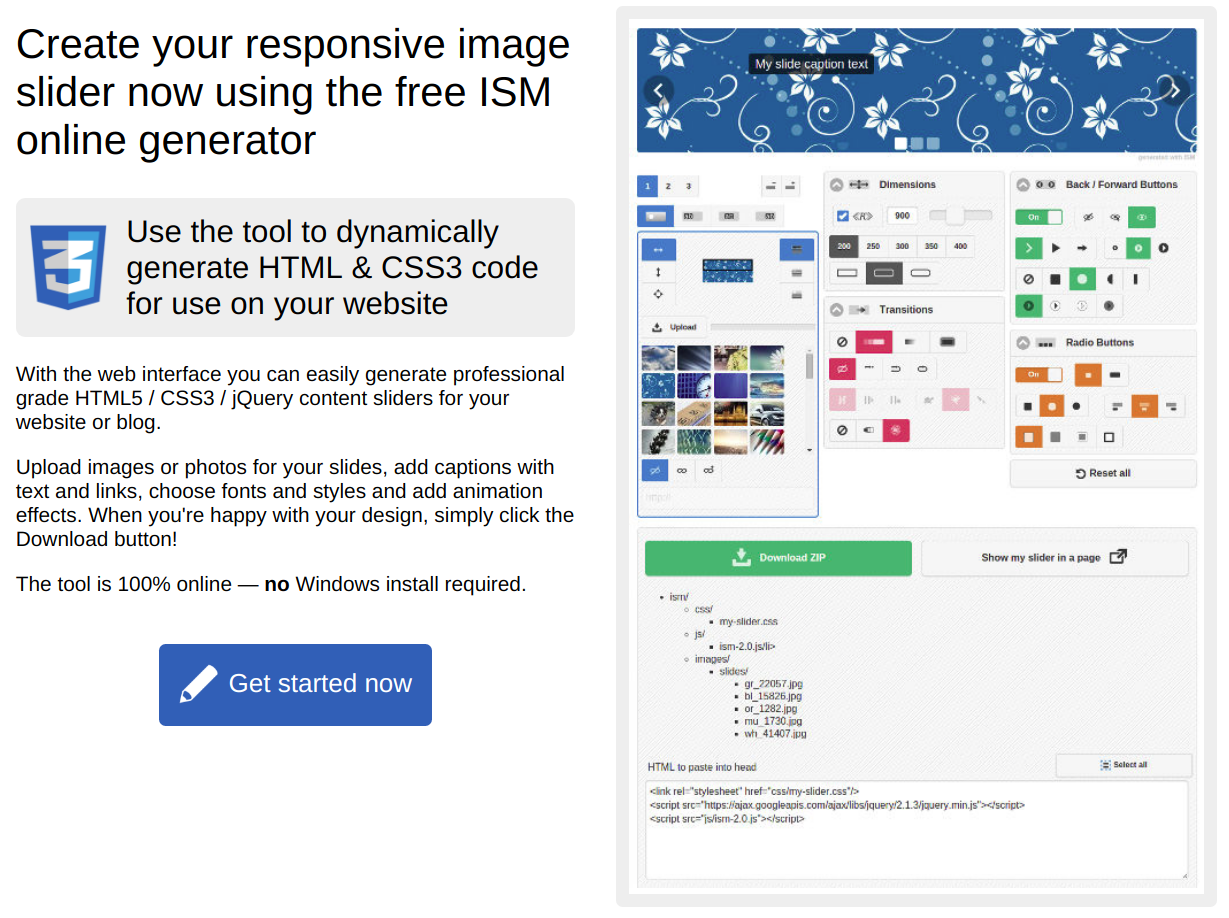This screenshot has width=1229, height=918.
Task: Choose the blue no-link broken chain icon
Action: 654,469
